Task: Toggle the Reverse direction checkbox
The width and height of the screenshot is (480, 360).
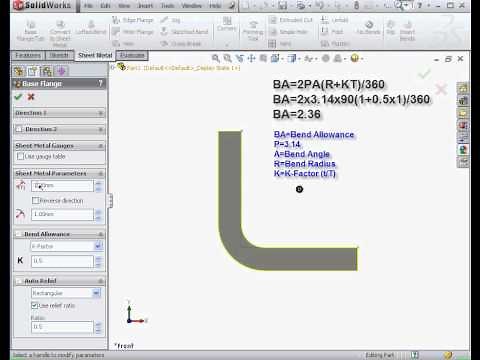Action: pyautogui.click(x=35, y=200)
